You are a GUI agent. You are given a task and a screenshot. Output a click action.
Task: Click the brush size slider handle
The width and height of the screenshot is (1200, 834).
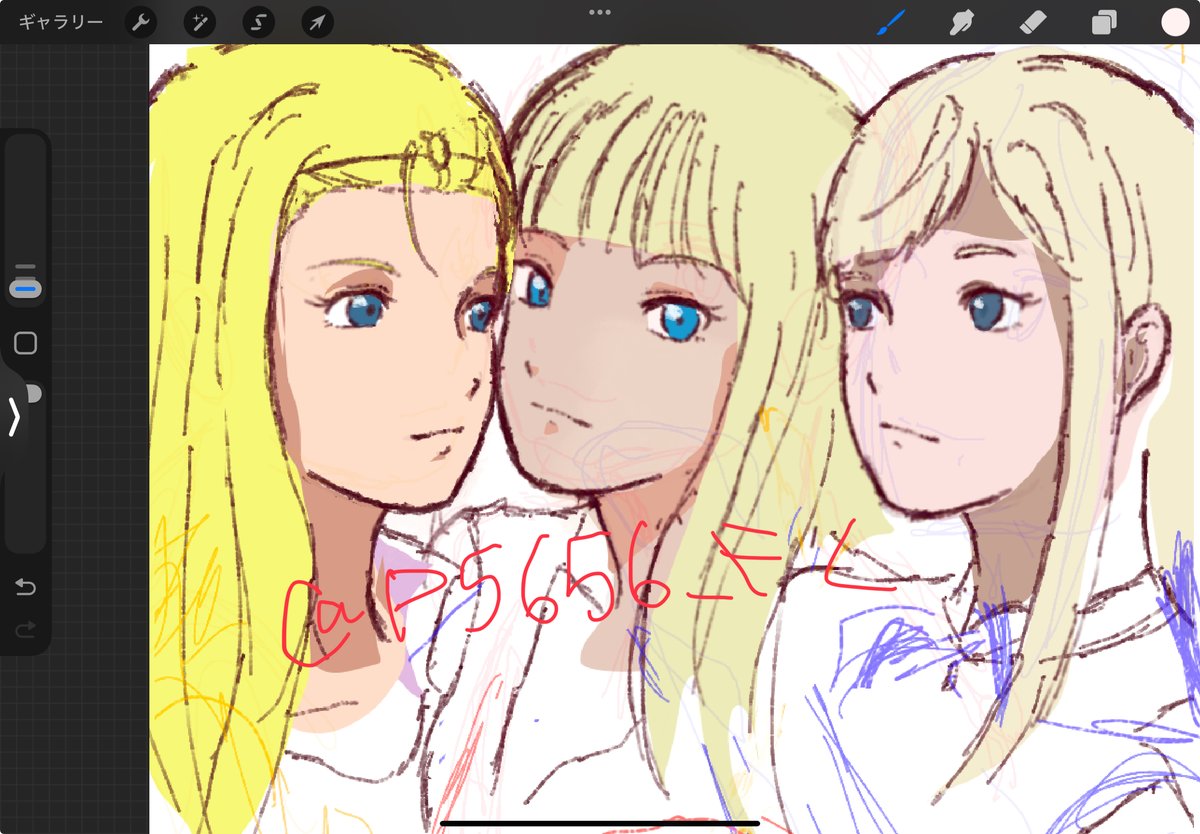pos(26,288)
